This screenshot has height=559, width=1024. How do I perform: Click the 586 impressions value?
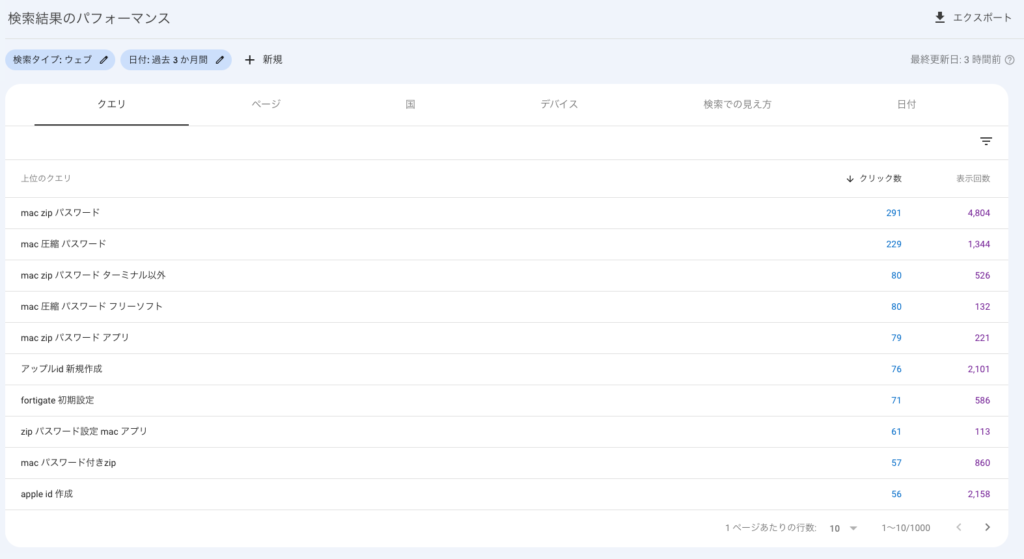click(982, 400)
